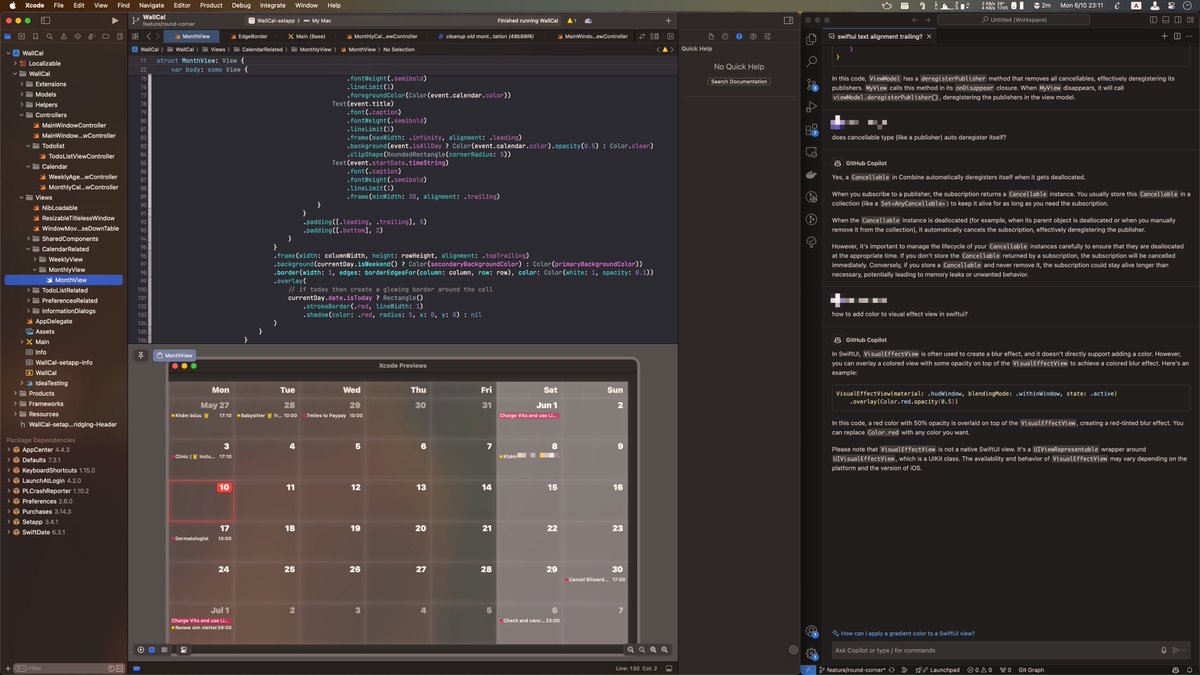Screen dimensions: 1200x675
Task: Open the Project navigator folder icon
Action: [x=9, y=37]
